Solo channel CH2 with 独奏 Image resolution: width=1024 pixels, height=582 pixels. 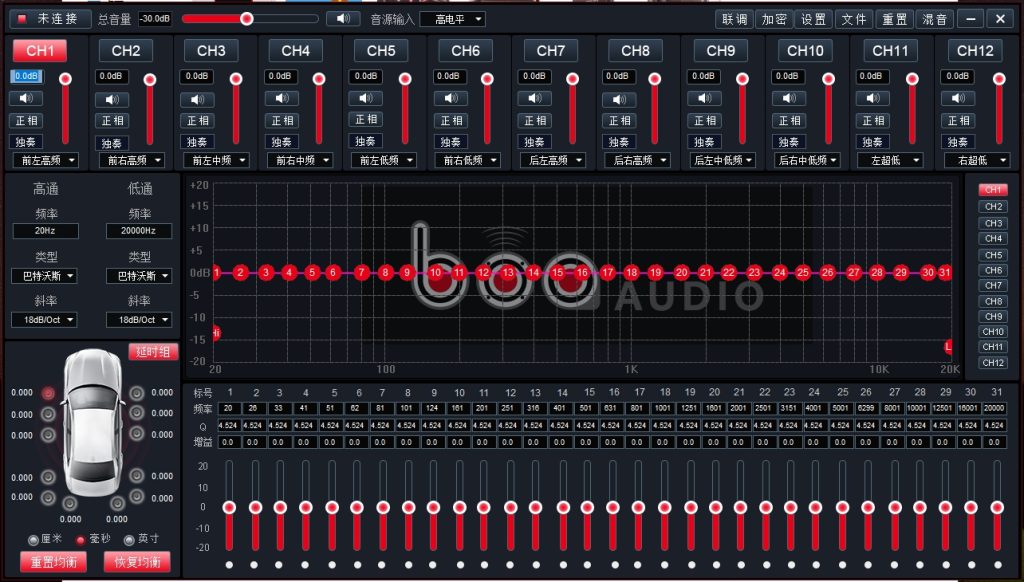pyautogui.click(x=112, y=143)
